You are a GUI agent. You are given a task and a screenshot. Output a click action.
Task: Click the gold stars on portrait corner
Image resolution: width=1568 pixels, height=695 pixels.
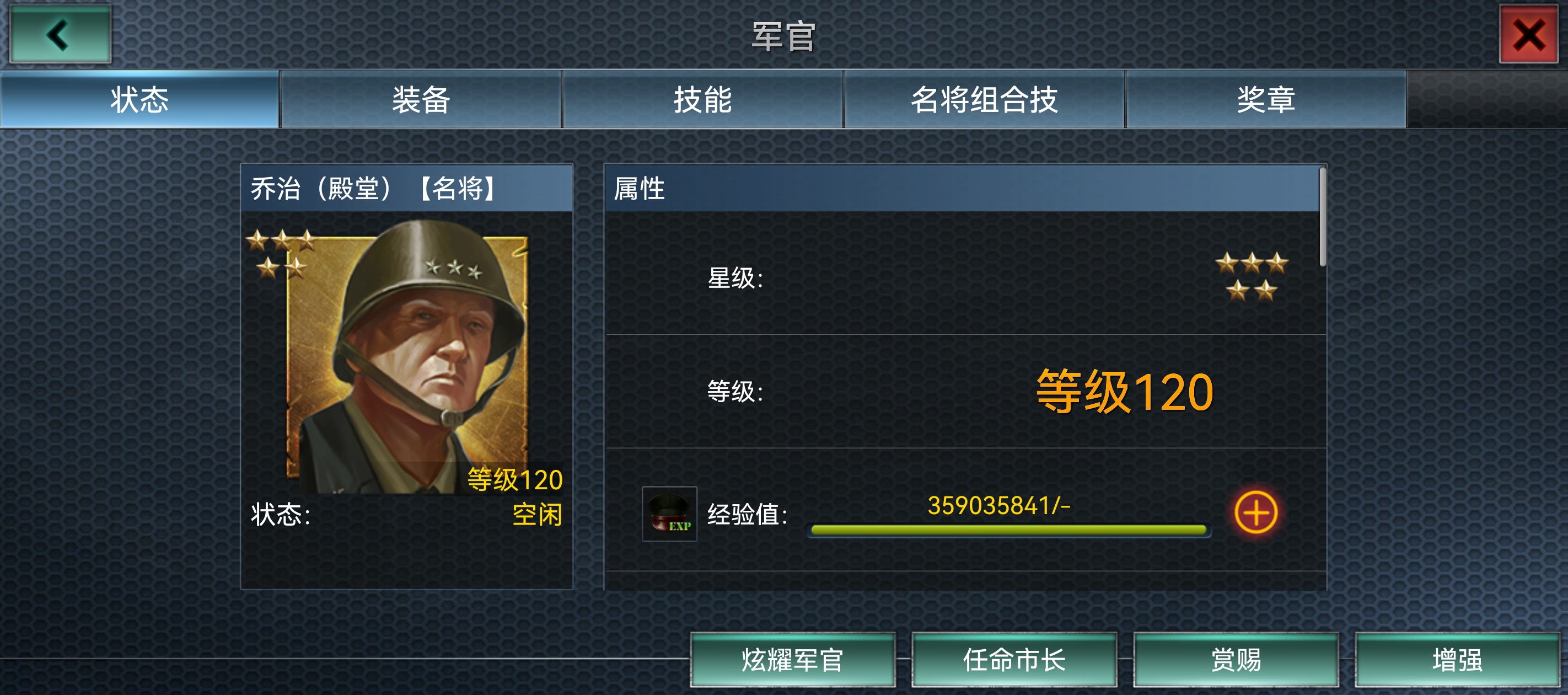(x=281, y=253)
